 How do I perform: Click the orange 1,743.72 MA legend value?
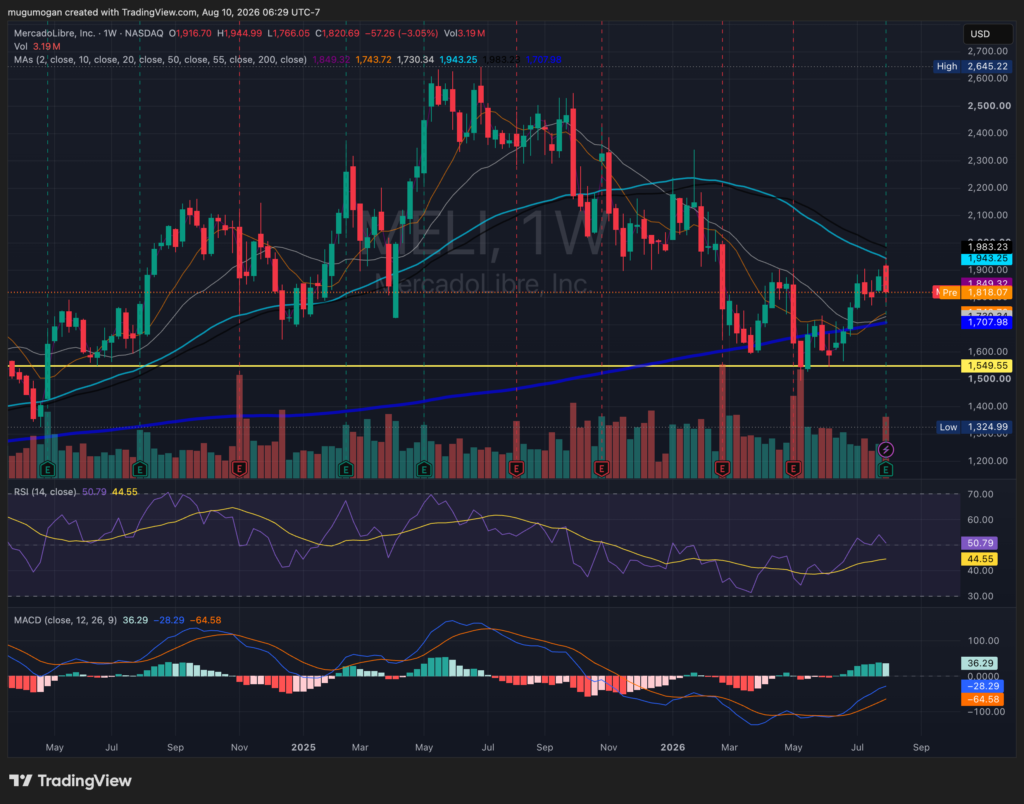[x=374, y=59]
